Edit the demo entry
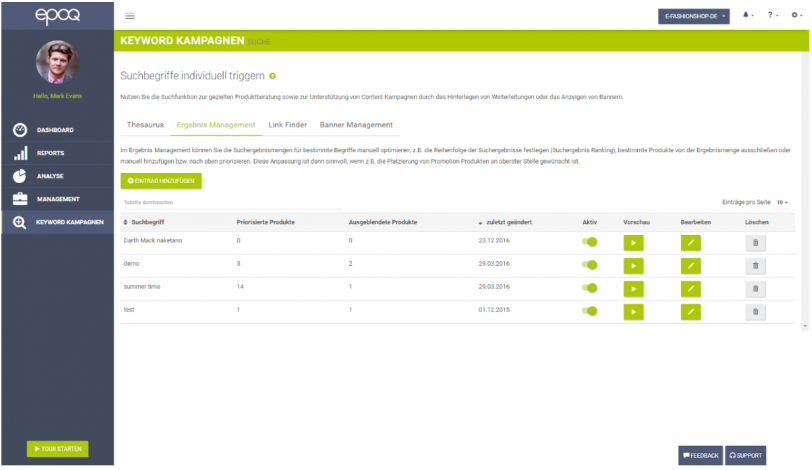Viewport: 812px width, 470px height. (x=691, y=266)
